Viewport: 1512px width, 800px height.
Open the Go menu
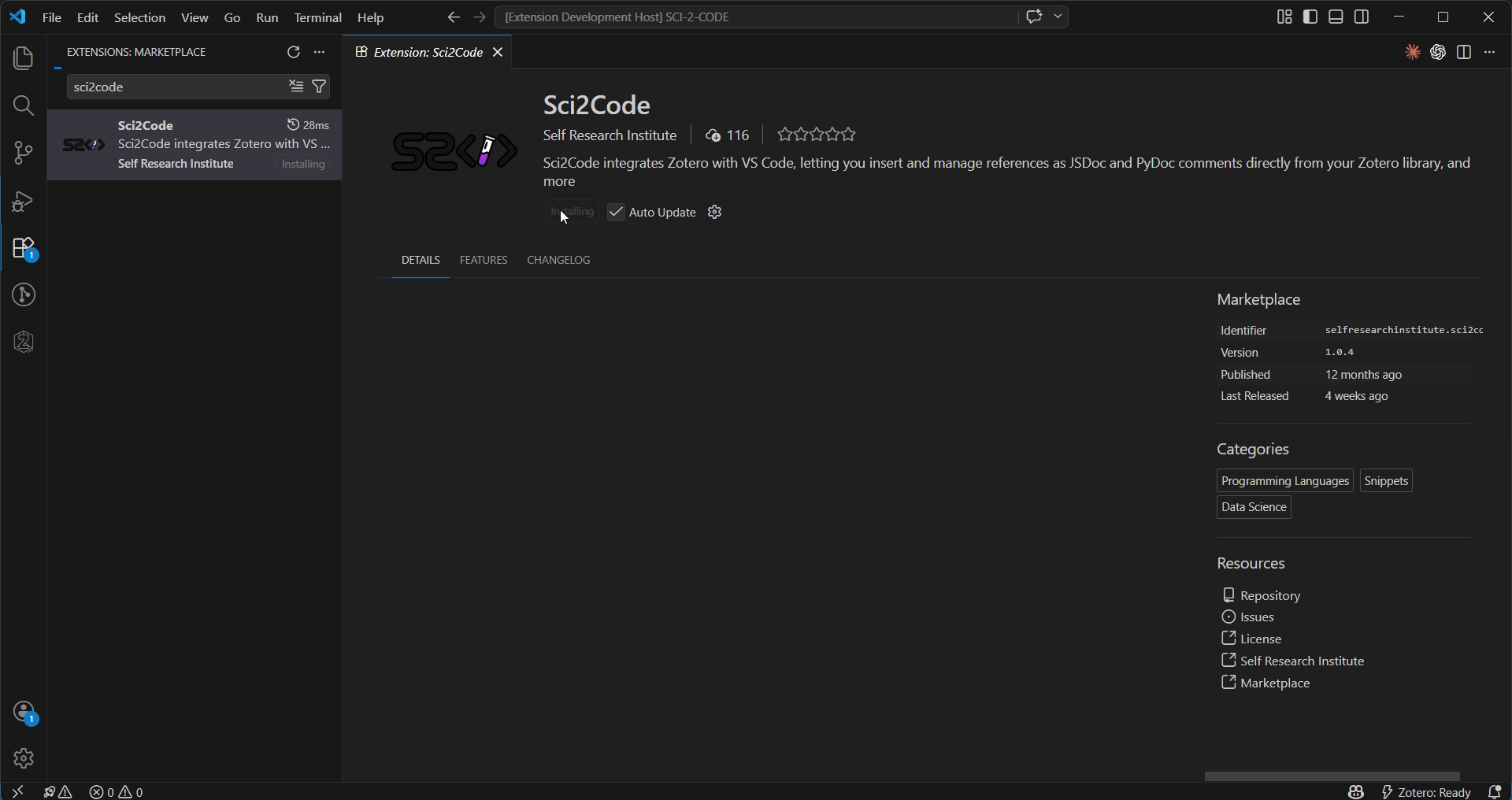coord(232,17)
